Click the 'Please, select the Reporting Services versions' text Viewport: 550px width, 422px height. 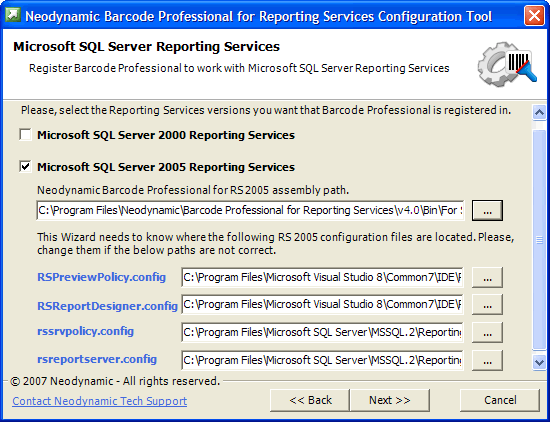tap(266, 110)
